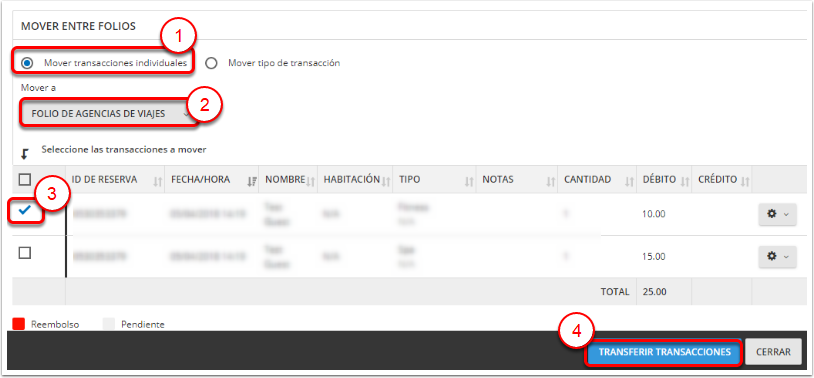Uncheck the first transaction's checkbox
The width and height of the screenshot is (814, 378).
tap(24, 211)
